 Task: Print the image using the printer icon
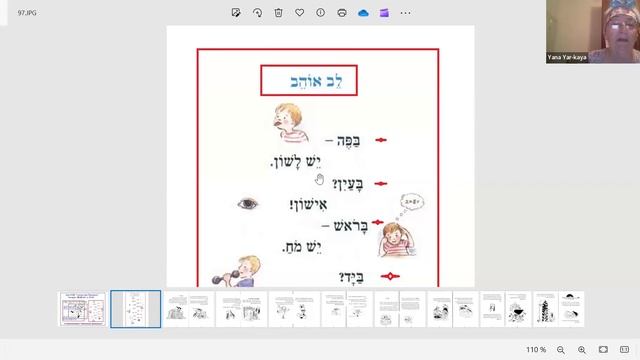point(342,13)
